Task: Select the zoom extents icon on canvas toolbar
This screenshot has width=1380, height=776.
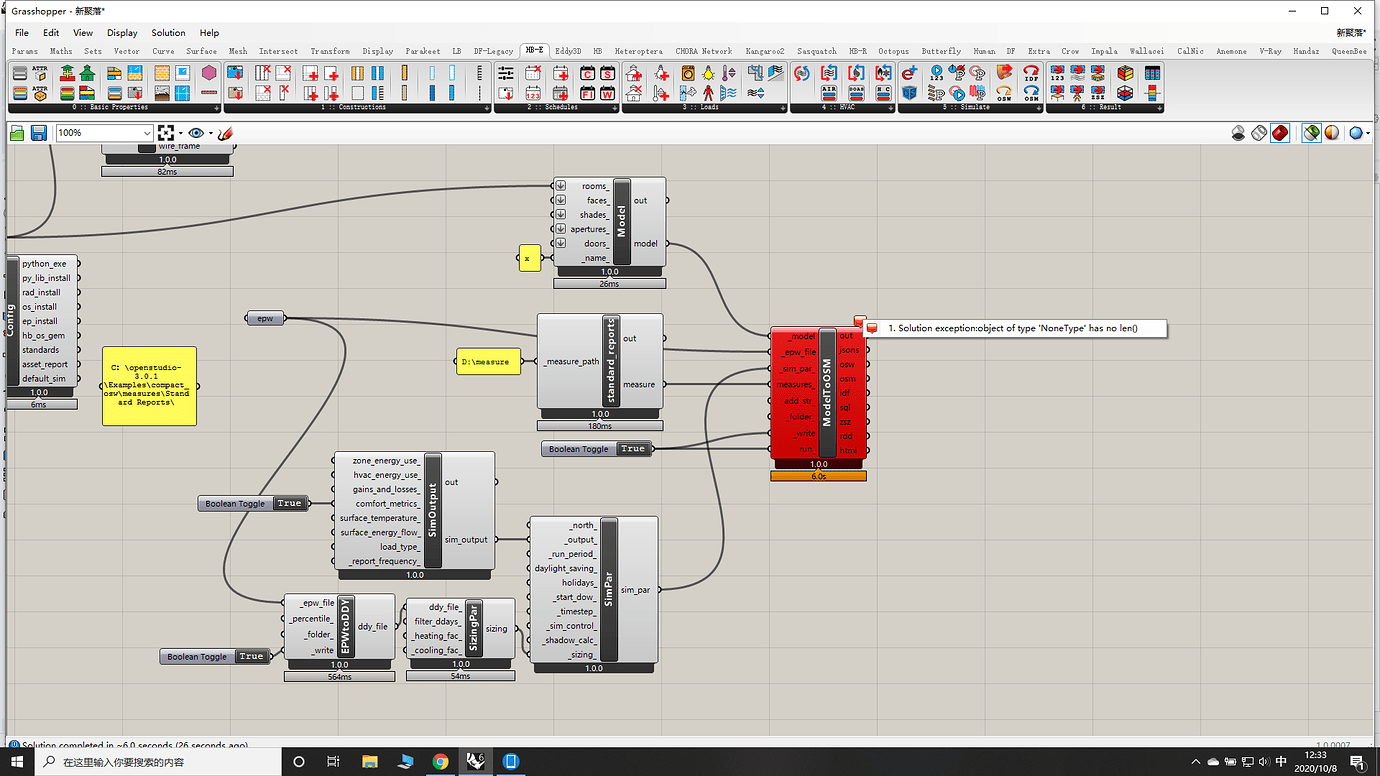Action: tap(166, 132)
